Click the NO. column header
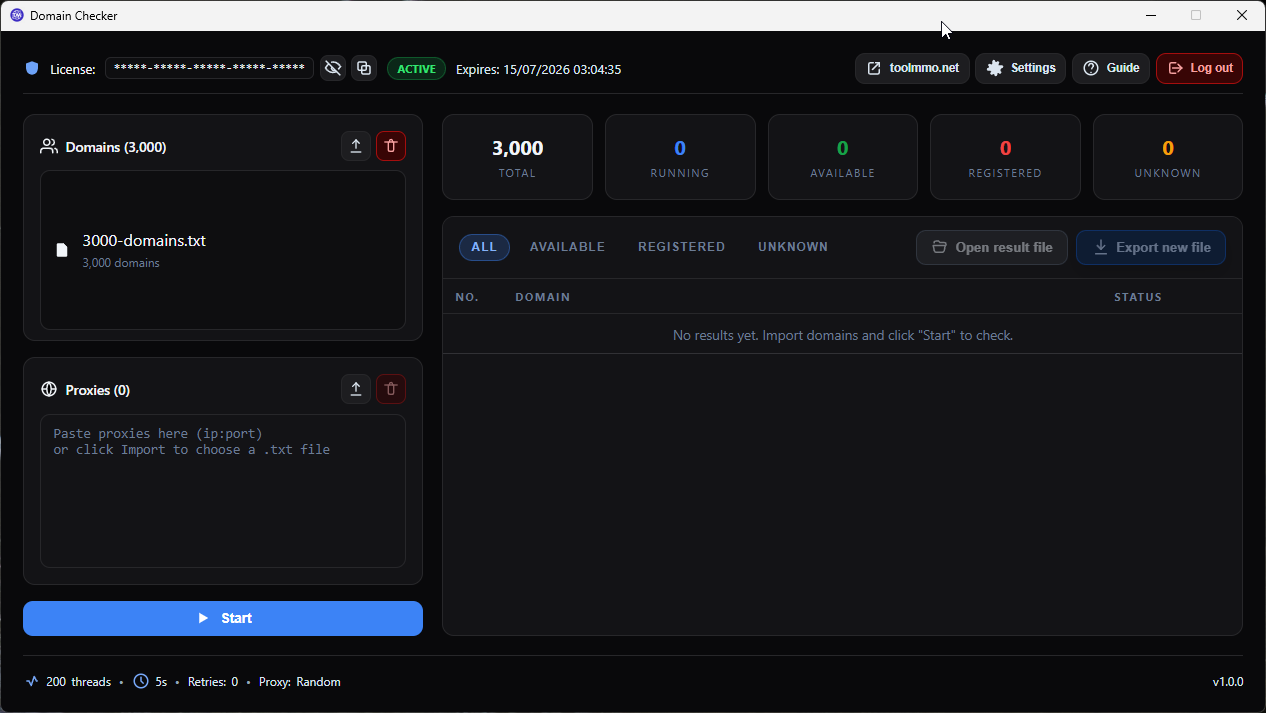 (467, 297)
